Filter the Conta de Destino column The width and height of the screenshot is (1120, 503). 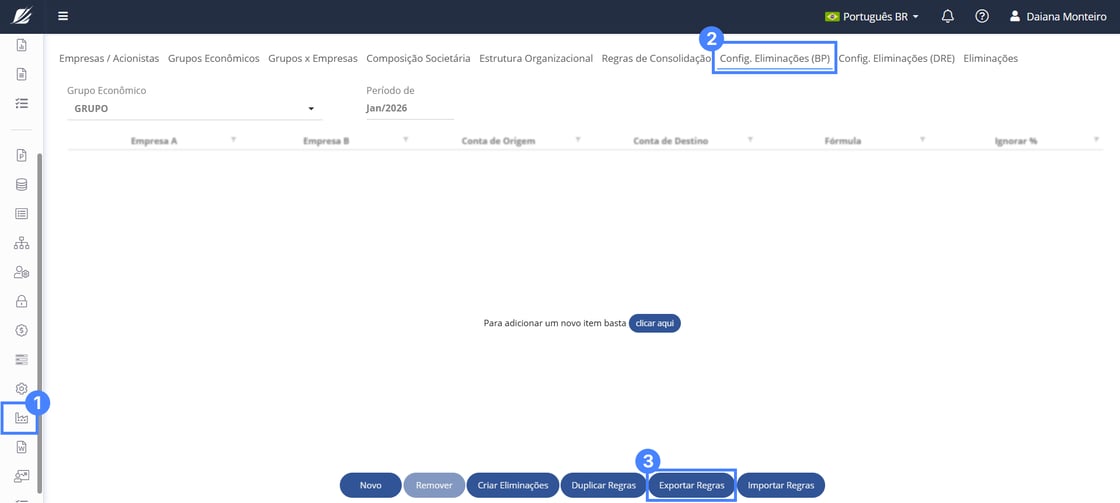pyautogui.click(x=750, y=139)
